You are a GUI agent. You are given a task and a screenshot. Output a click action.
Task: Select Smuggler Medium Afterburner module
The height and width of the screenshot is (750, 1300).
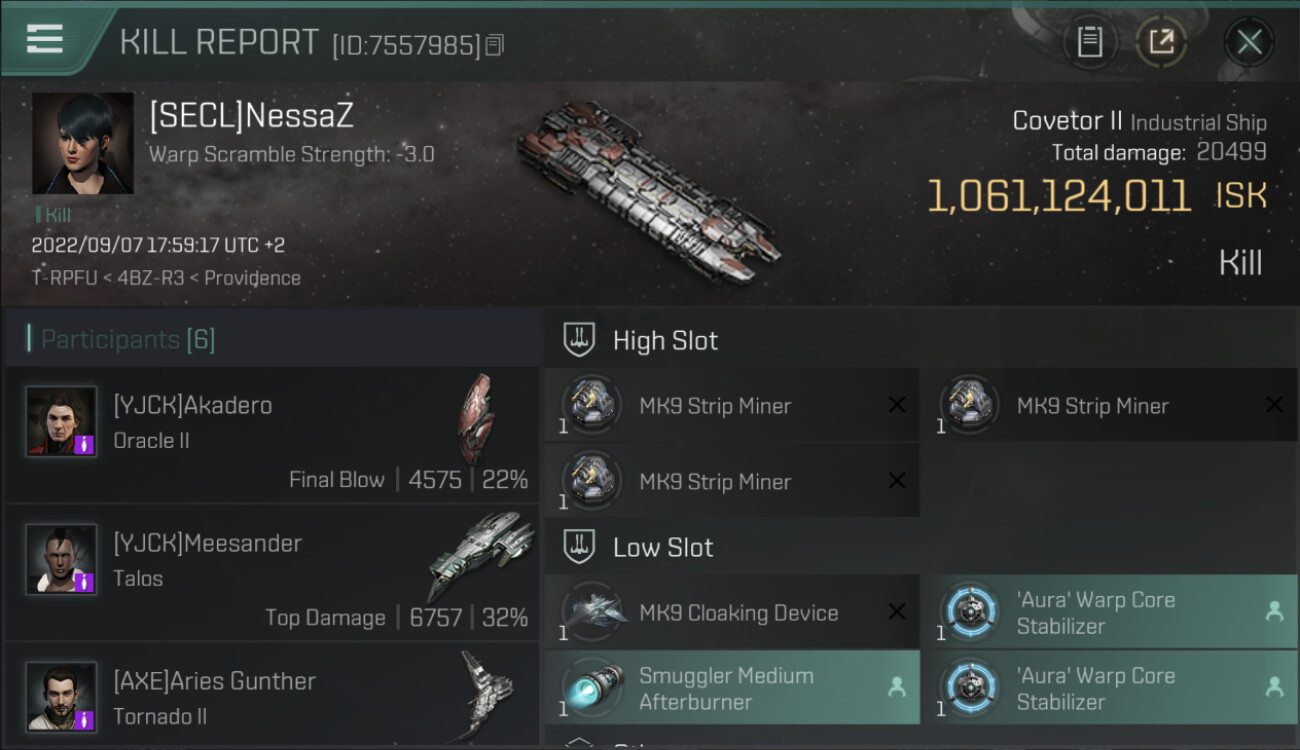coord(731,688)
